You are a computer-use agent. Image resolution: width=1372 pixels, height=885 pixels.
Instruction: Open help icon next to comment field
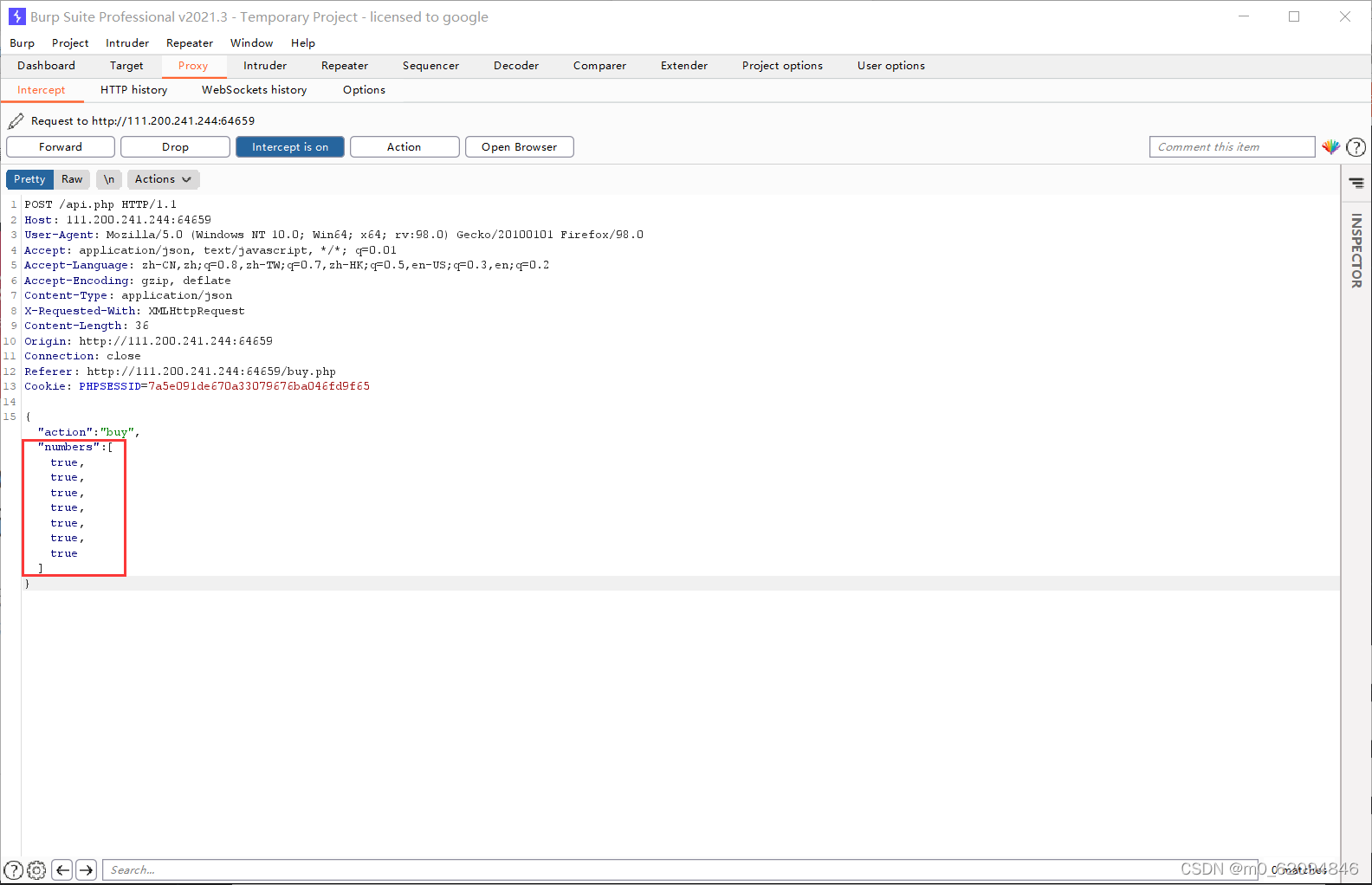(x=1356, y=147)
